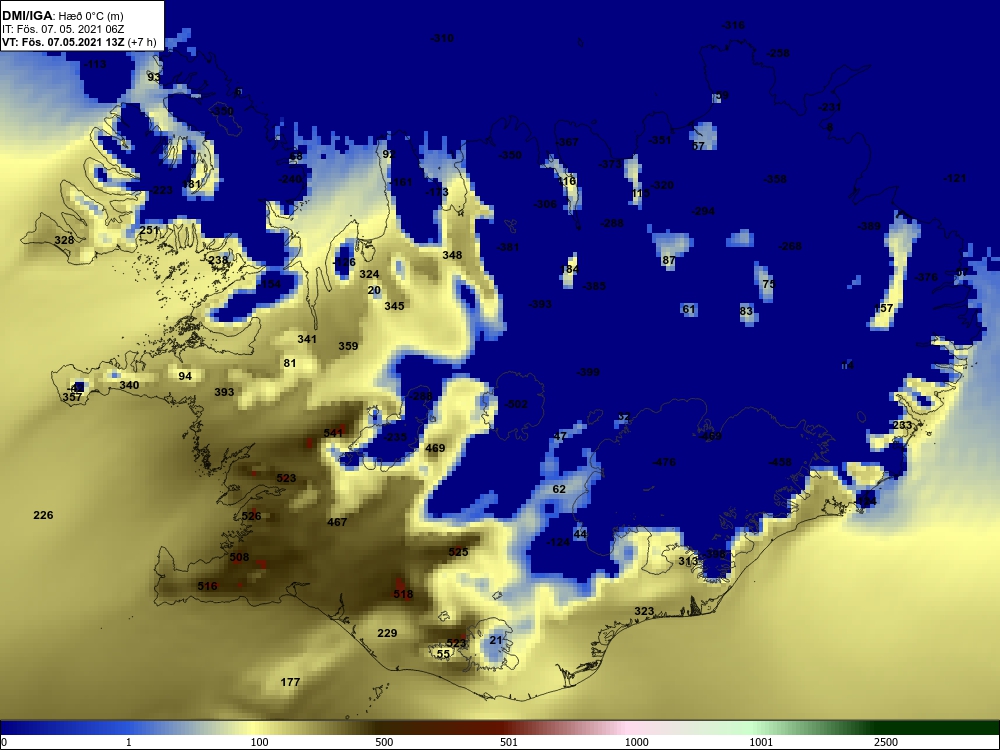Click the map value '75'
Image resolution: width=1000 pixels, height=750 pixels.
[x=768, y=284]
